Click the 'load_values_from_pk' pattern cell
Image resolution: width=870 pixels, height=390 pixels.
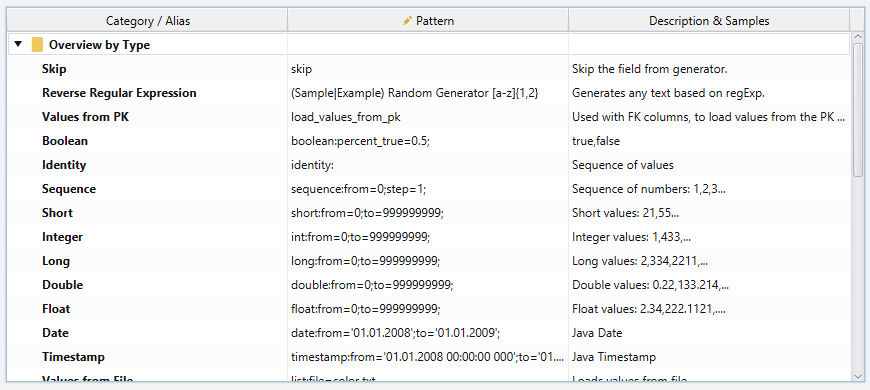click(428, 117)
